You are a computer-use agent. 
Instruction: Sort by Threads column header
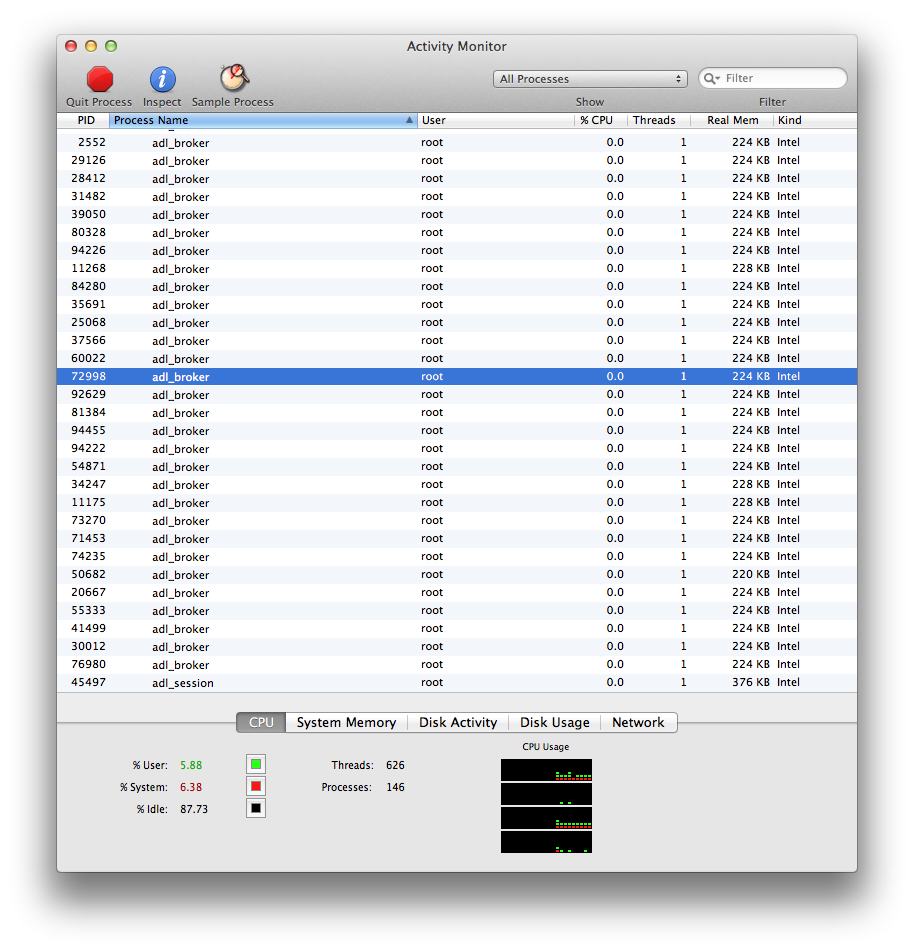658,120
